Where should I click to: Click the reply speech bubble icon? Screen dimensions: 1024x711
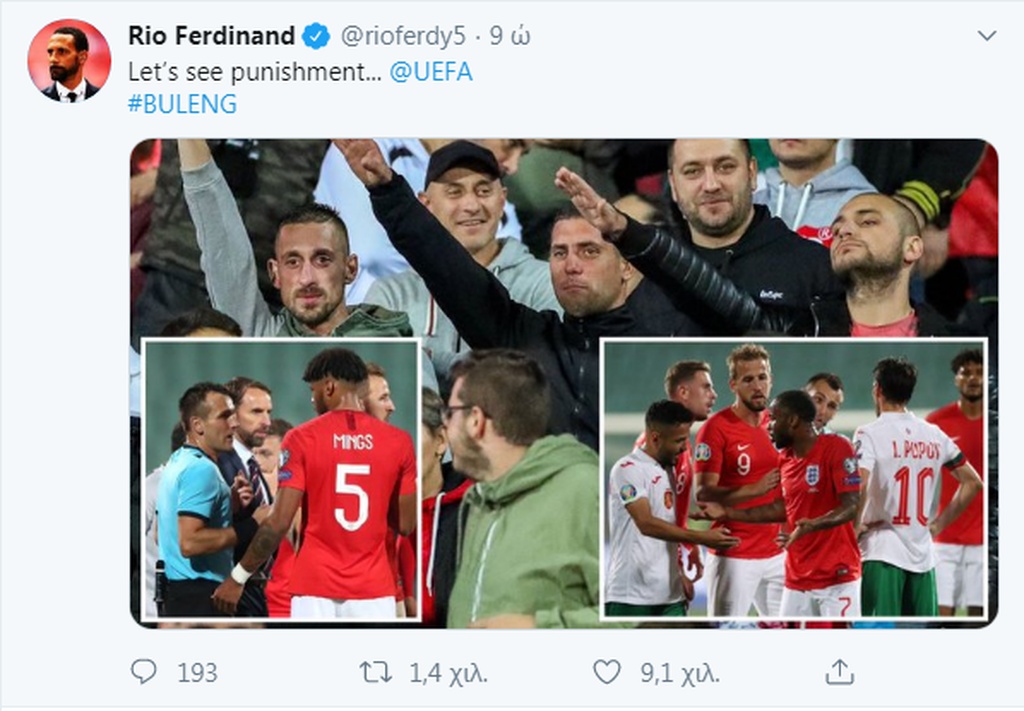(144, 672)
